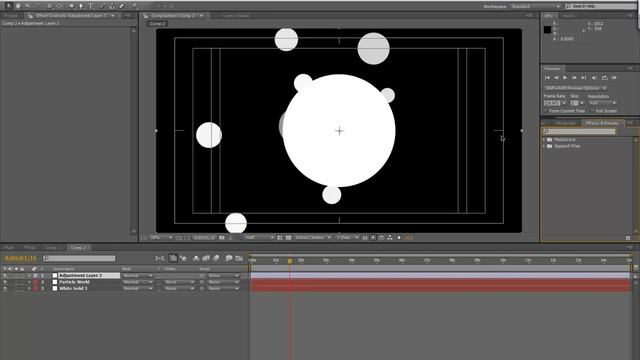Click the Search Help field
Image resolution: width=640 pixels, height=360 pixels.
(601, 7)
